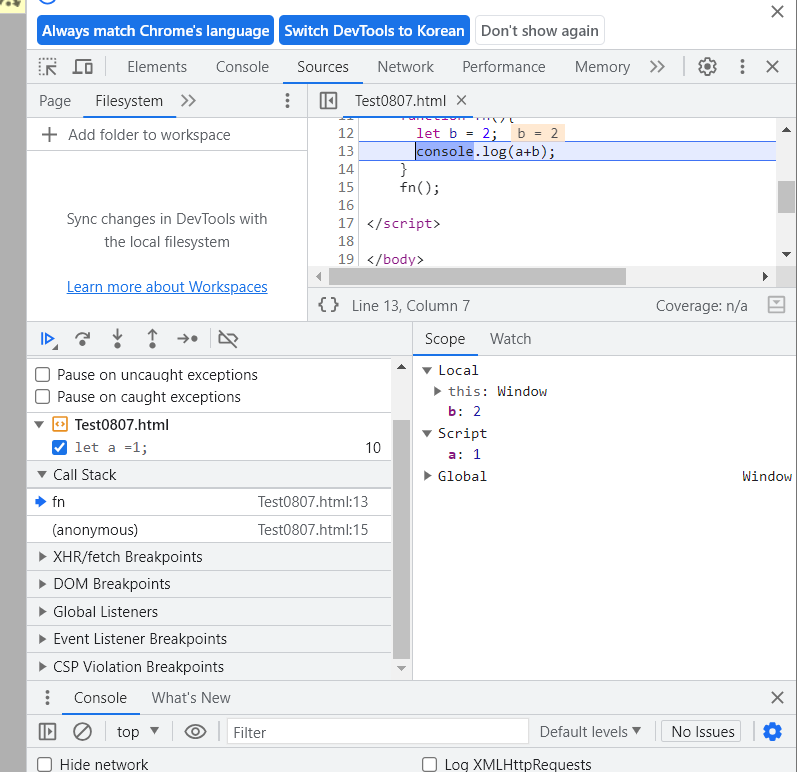Image resolution: width=797 pixels, height=772 pixels.
Task: Open the navigator pane three-dot menu
Action: (x=287, y=101)
